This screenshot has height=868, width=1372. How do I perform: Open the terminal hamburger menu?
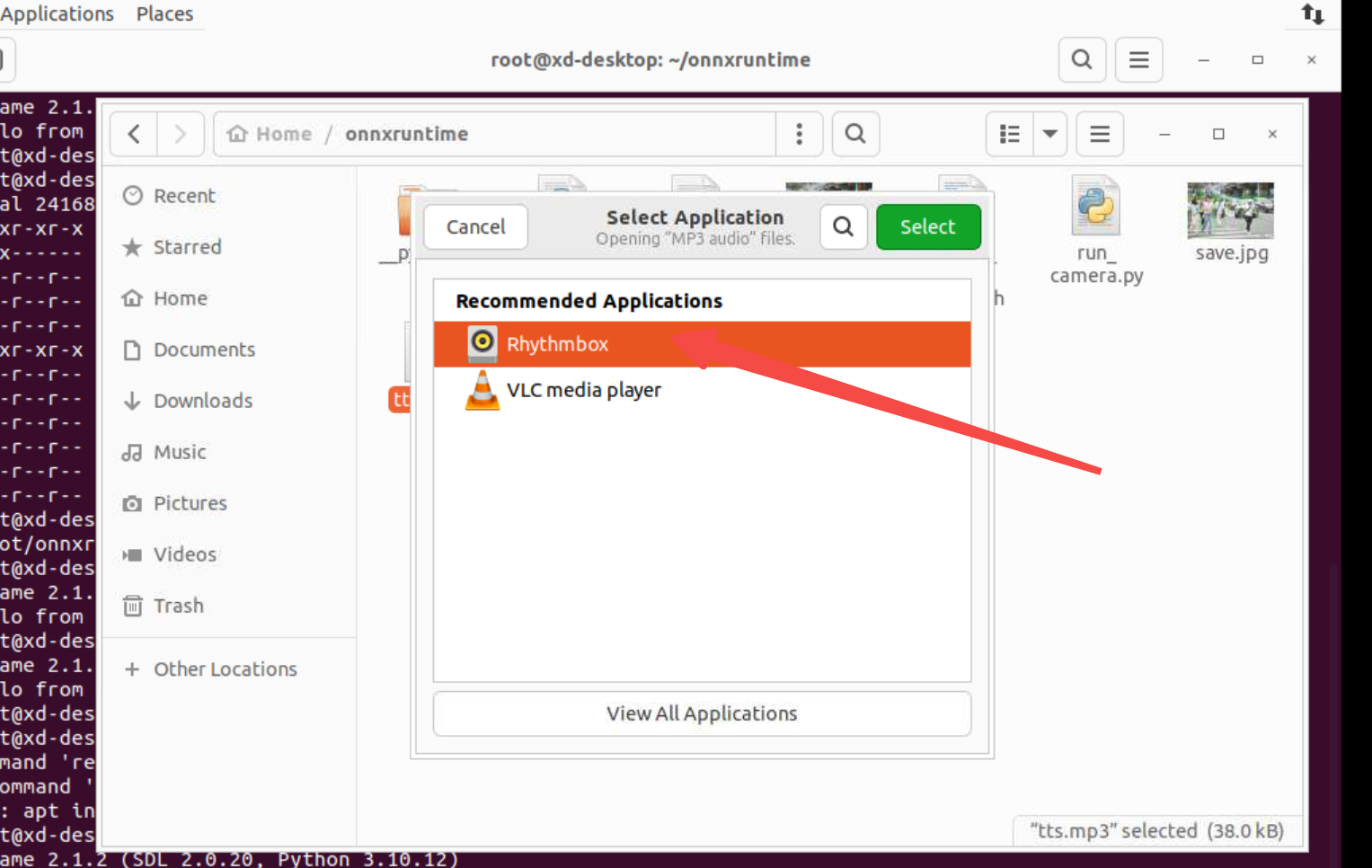point(1138,59)
